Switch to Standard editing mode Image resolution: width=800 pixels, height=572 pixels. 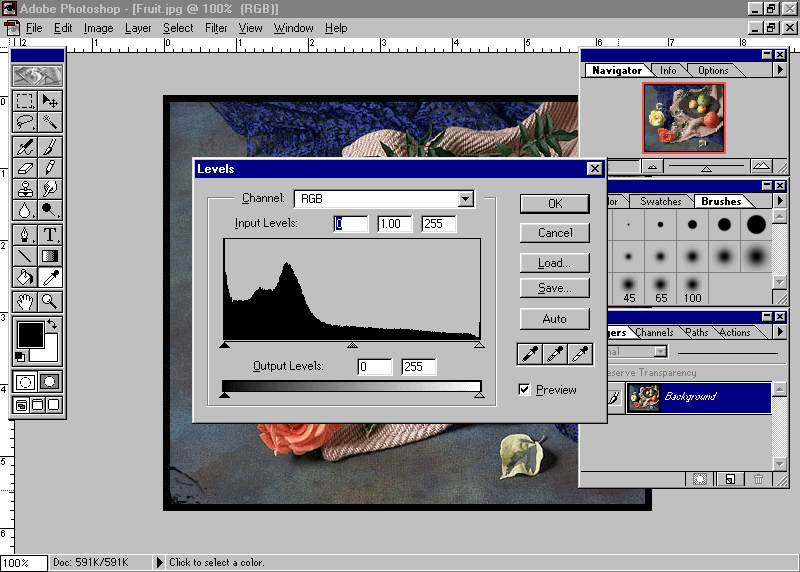24,381
